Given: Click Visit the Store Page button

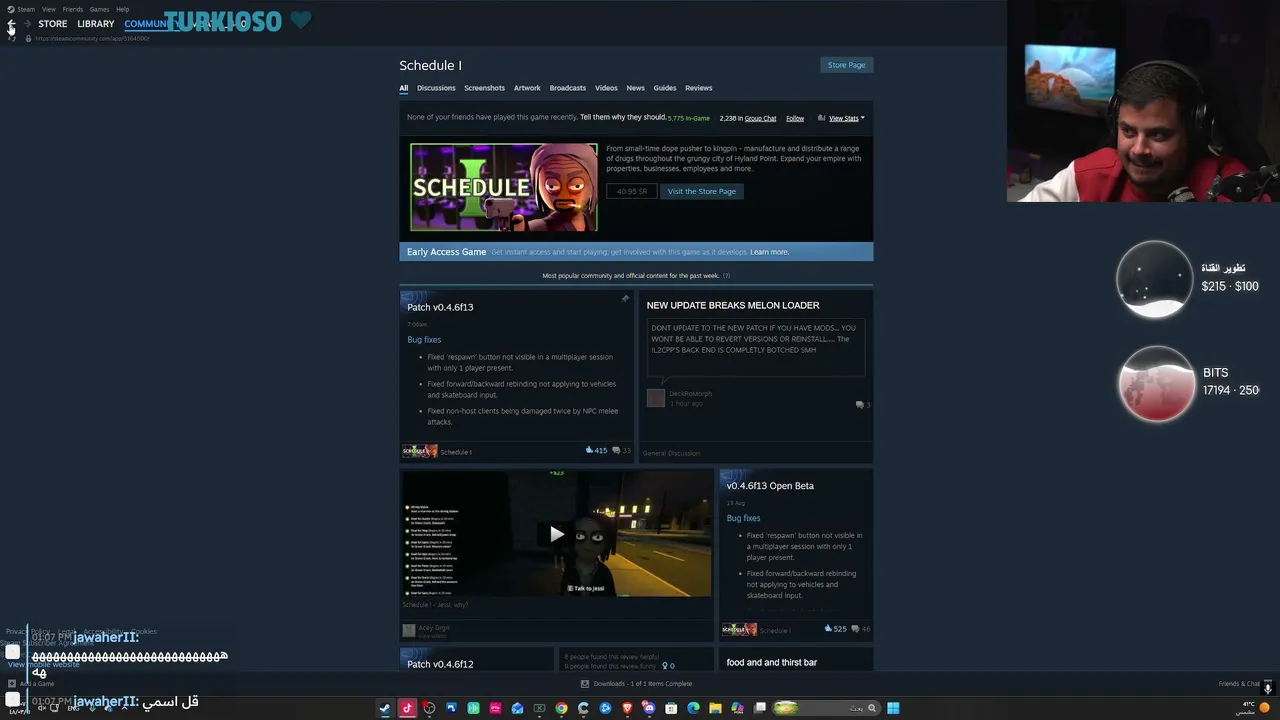Looking at the screenshot, I should coord(702,191).
